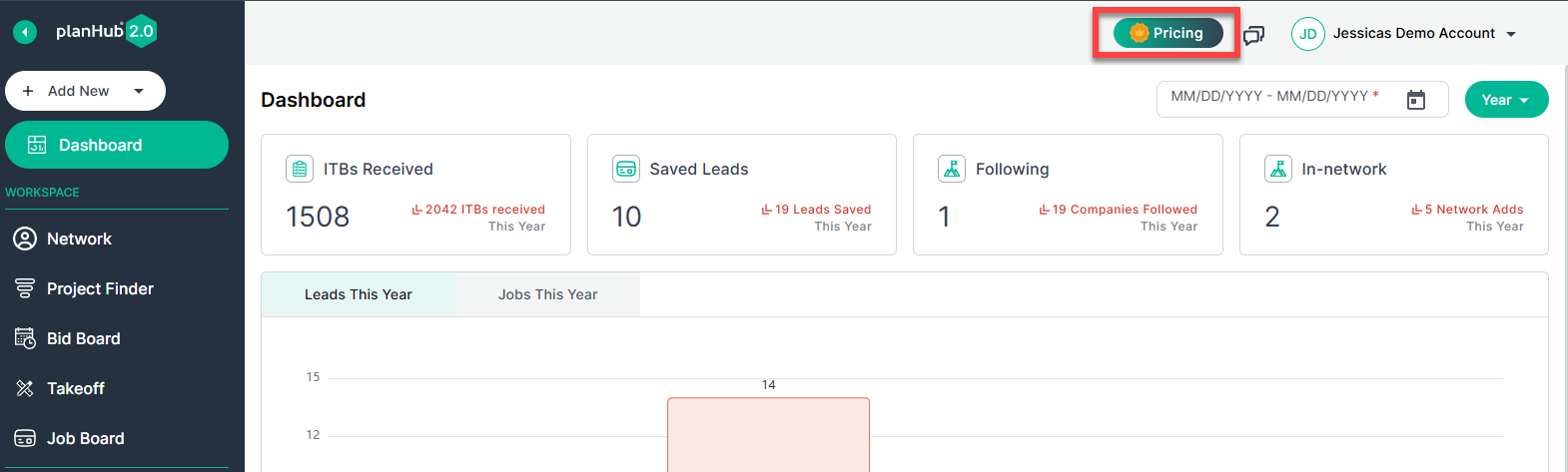This screenshot has width=1568, height=472.
Task: Click the date range input field
Action: point(1302,99)
